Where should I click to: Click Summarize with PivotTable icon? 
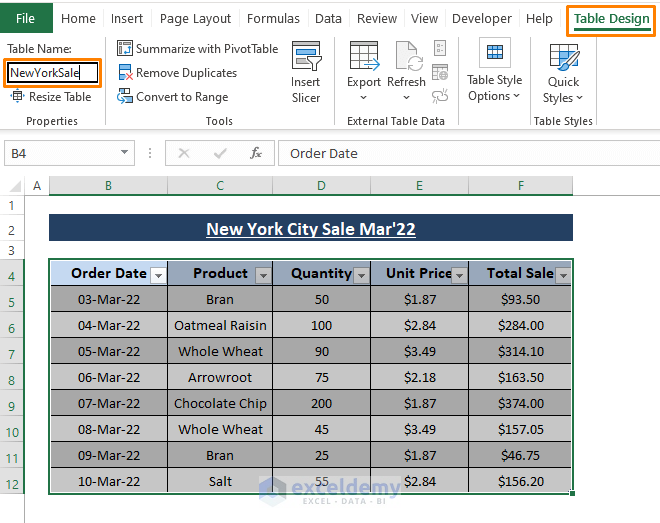(125, 48)
